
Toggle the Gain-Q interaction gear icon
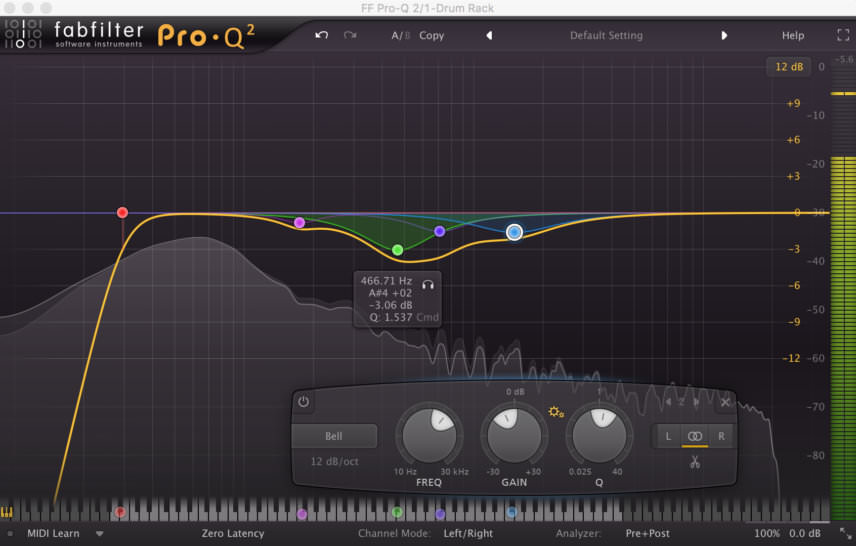(x=556, y=412)
